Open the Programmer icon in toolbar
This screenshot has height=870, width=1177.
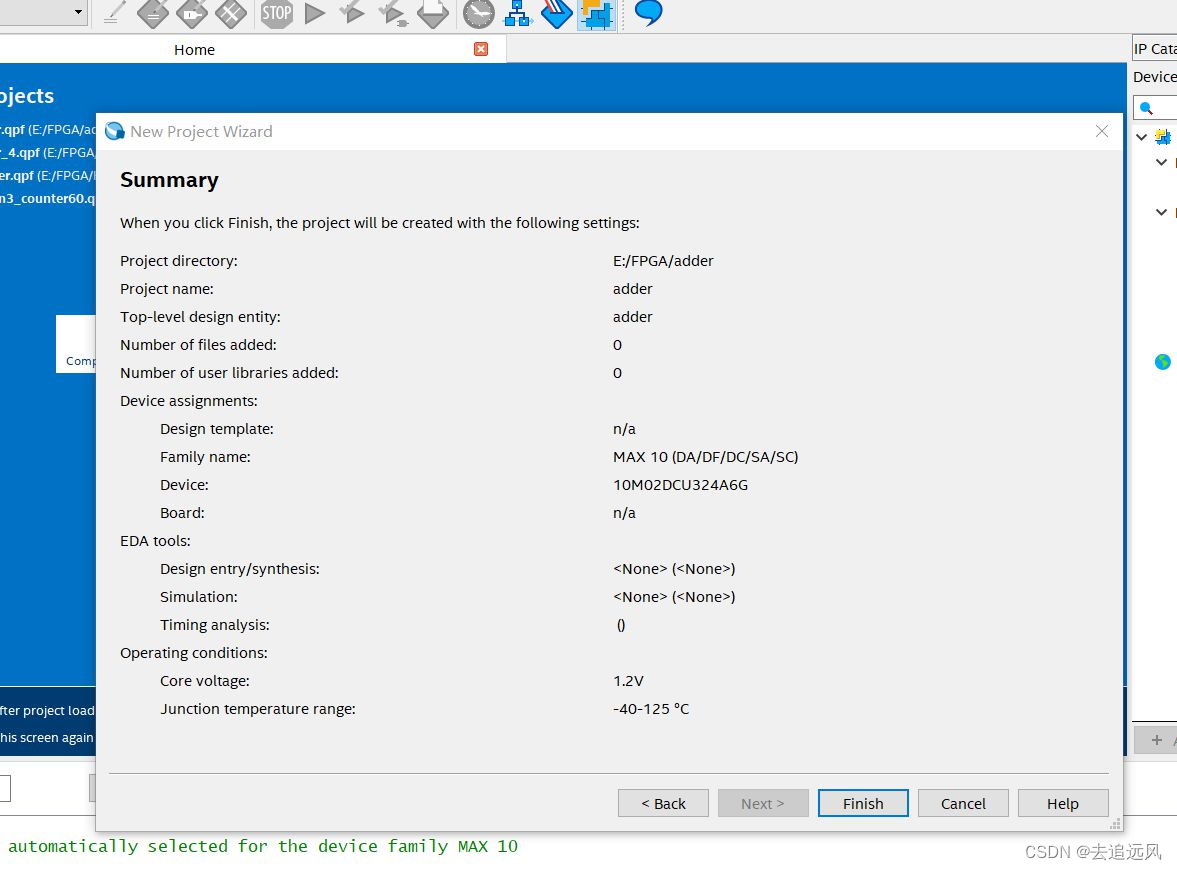click(x=556, y=13)
